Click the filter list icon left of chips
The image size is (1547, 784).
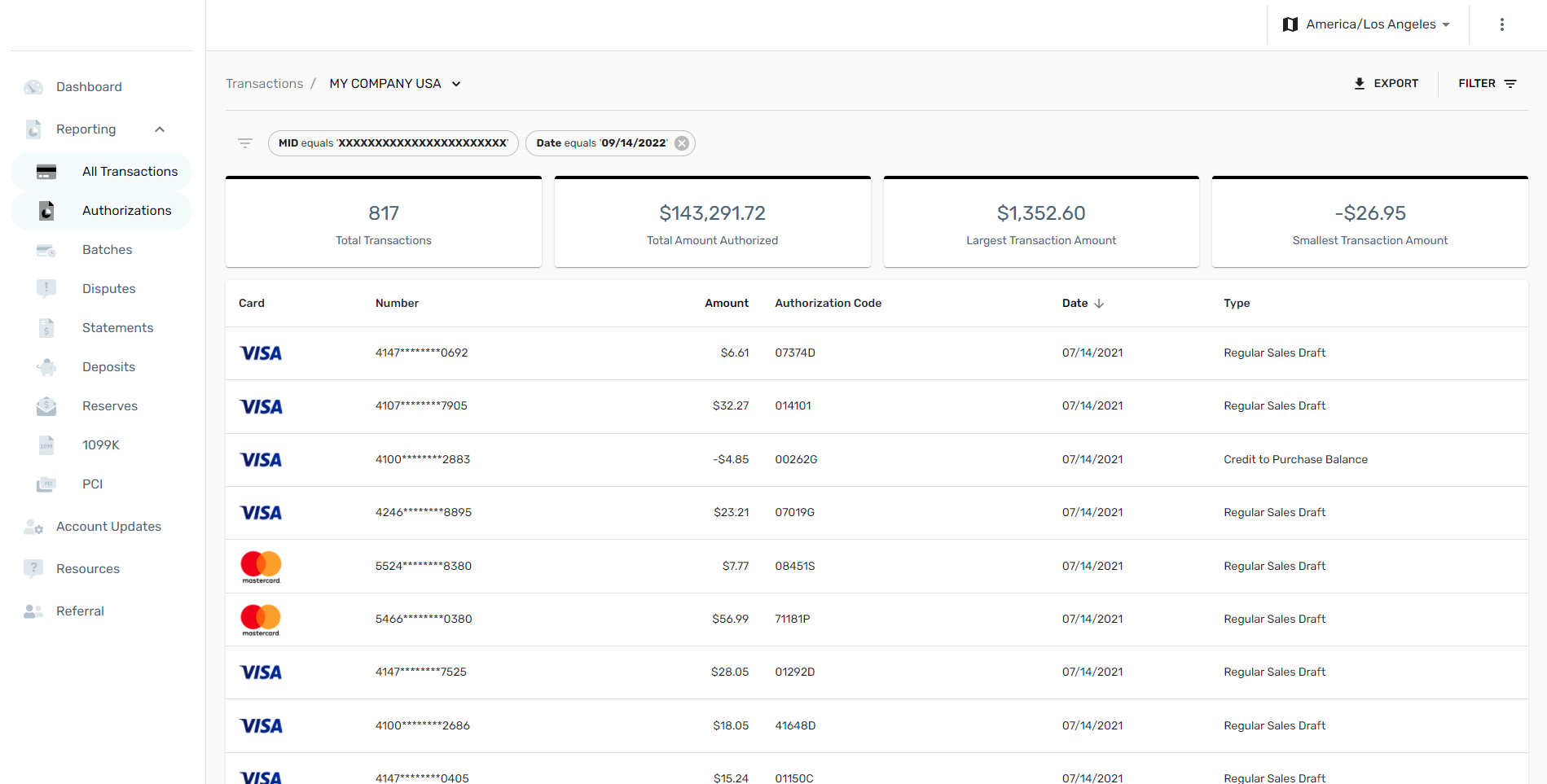[245, 143]
